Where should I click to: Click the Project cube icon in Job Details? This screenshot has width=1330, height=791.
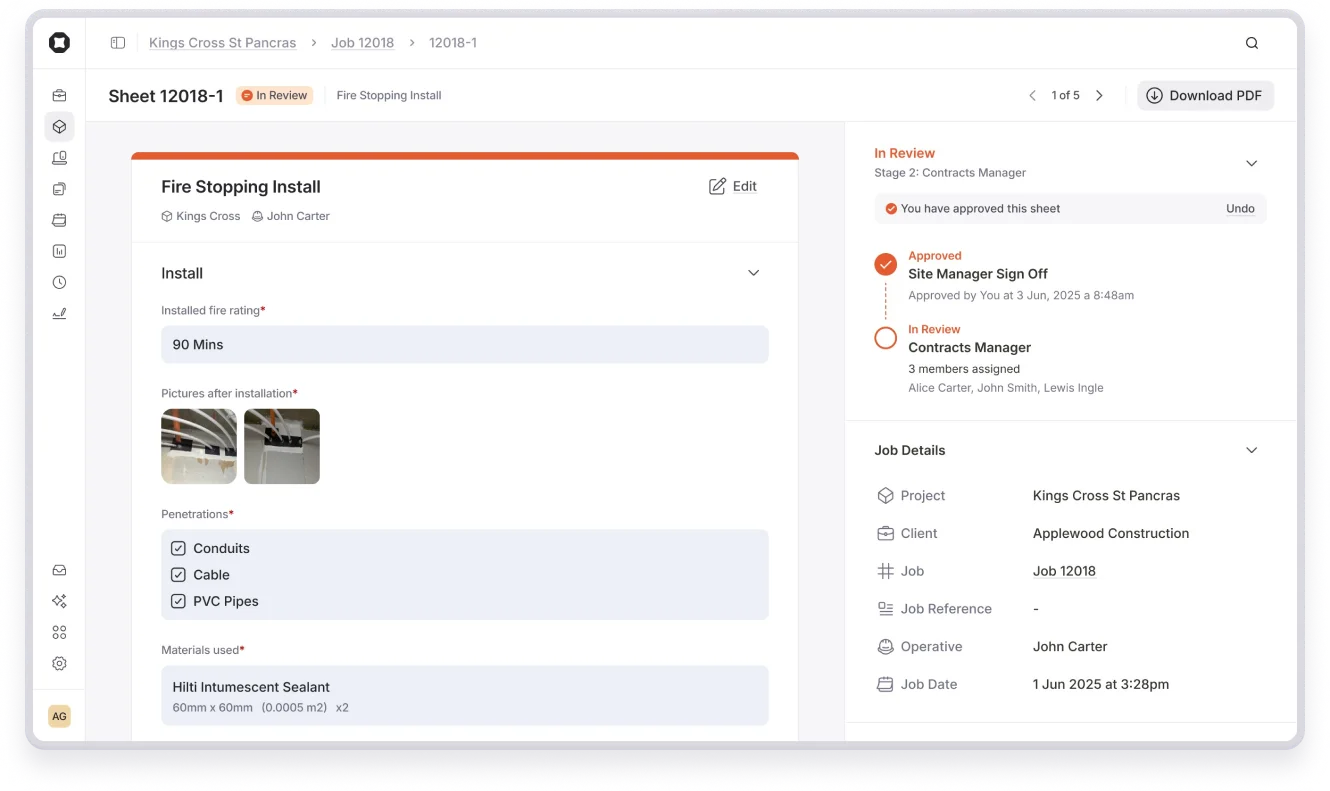click(x=885, y=496)
